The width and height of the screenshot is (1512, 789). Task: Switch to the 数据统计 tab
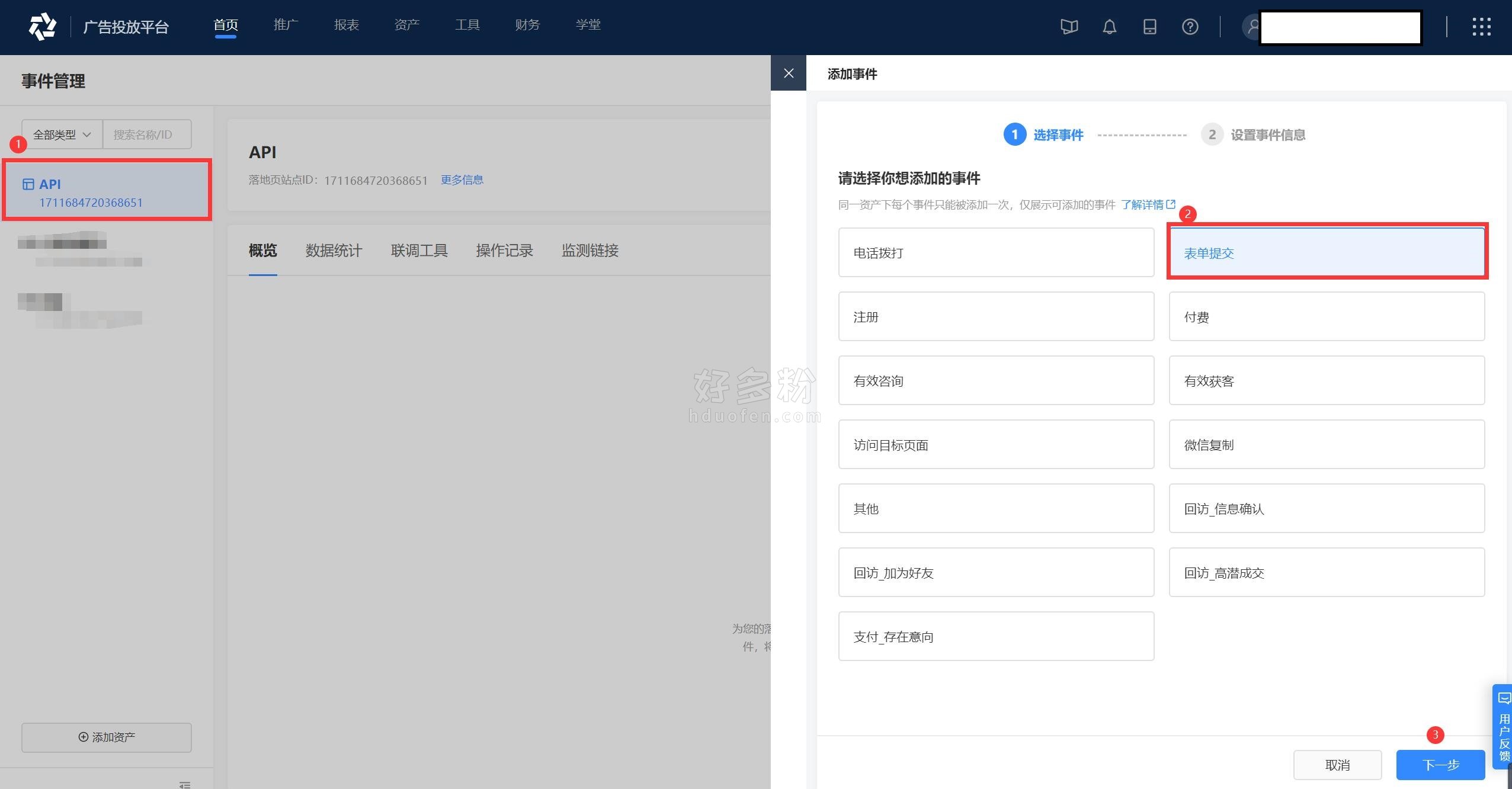click(334, 251)
